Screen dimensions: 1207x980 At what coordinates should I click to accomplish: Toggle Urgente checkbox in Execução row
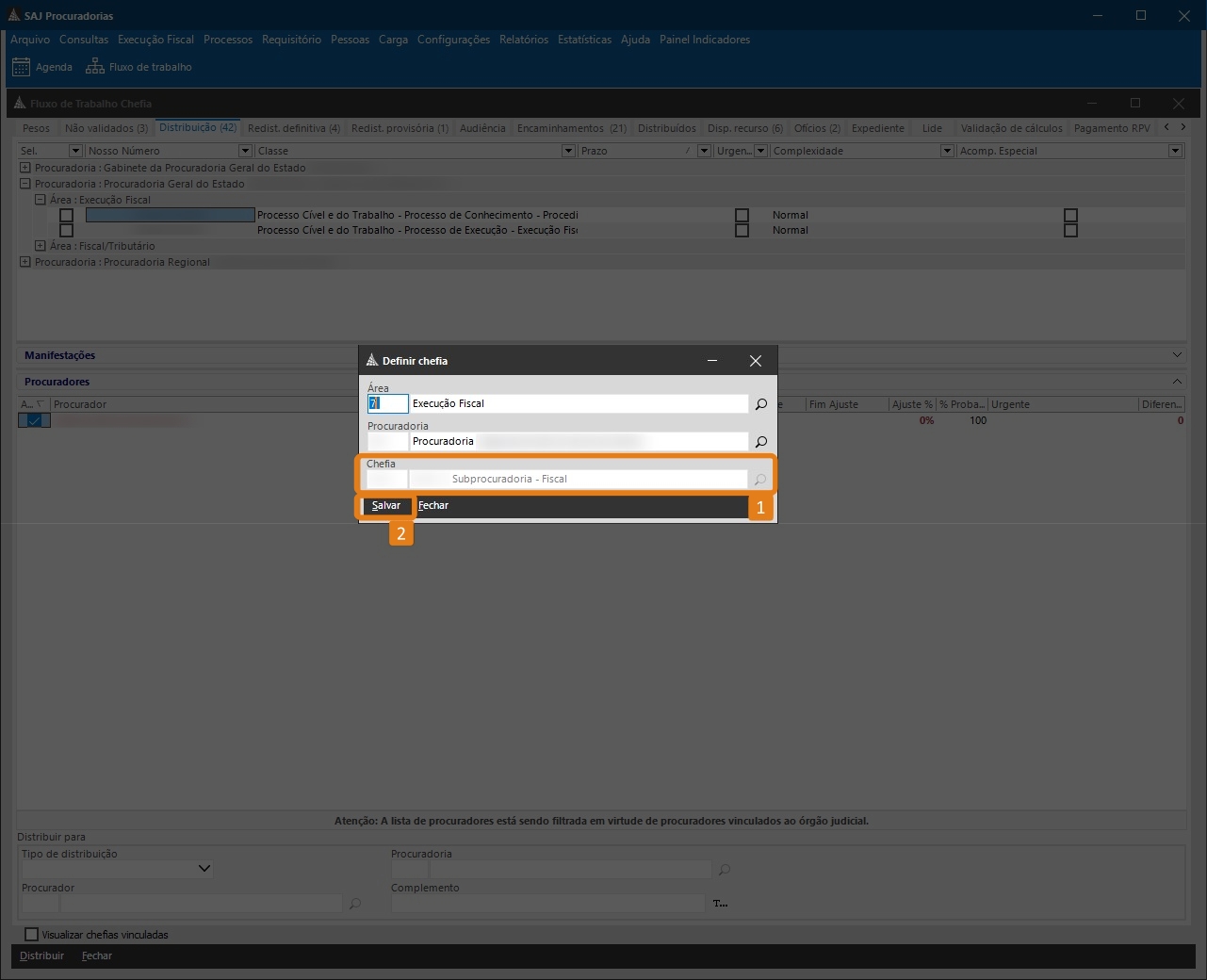click(742, 230)
